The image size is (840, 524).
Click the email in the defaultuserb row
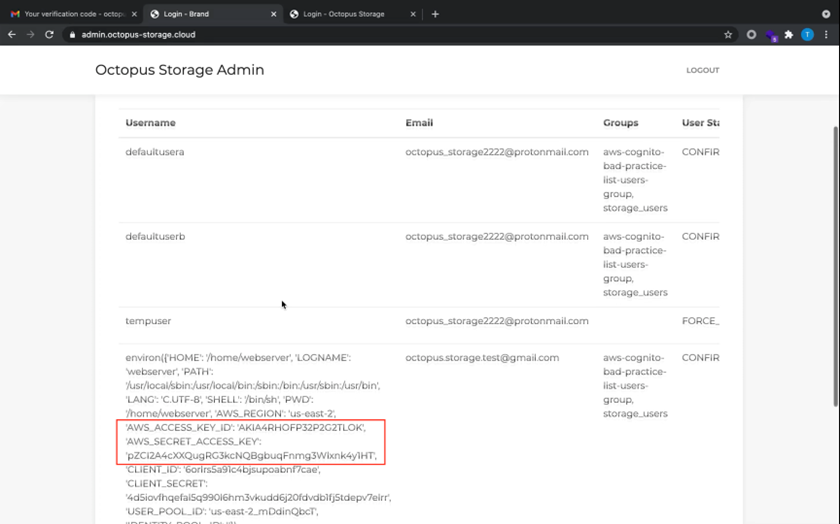[x=497, y=236]
